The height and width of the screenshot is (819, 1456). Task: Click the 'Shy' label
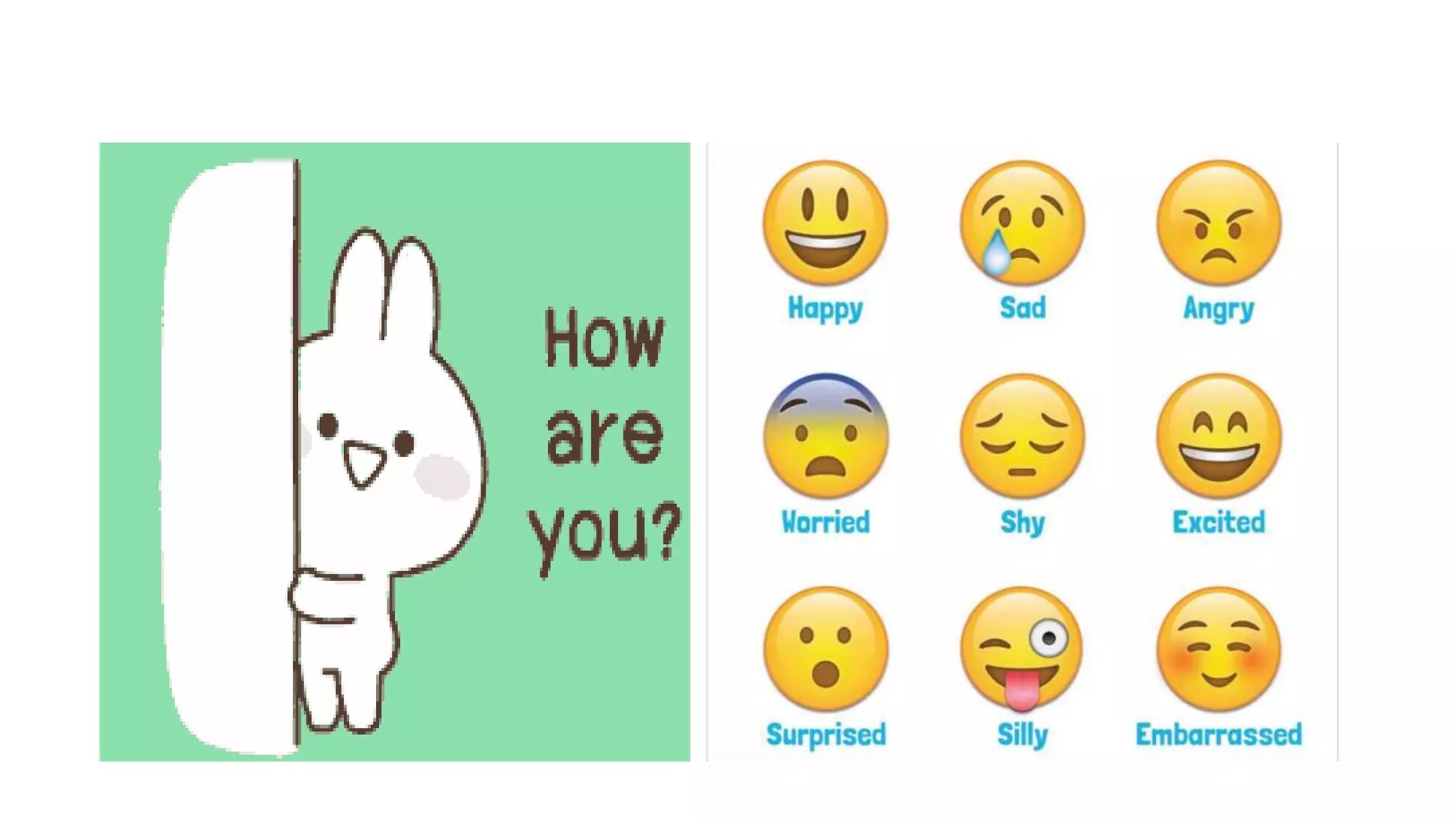[1022, 523]
